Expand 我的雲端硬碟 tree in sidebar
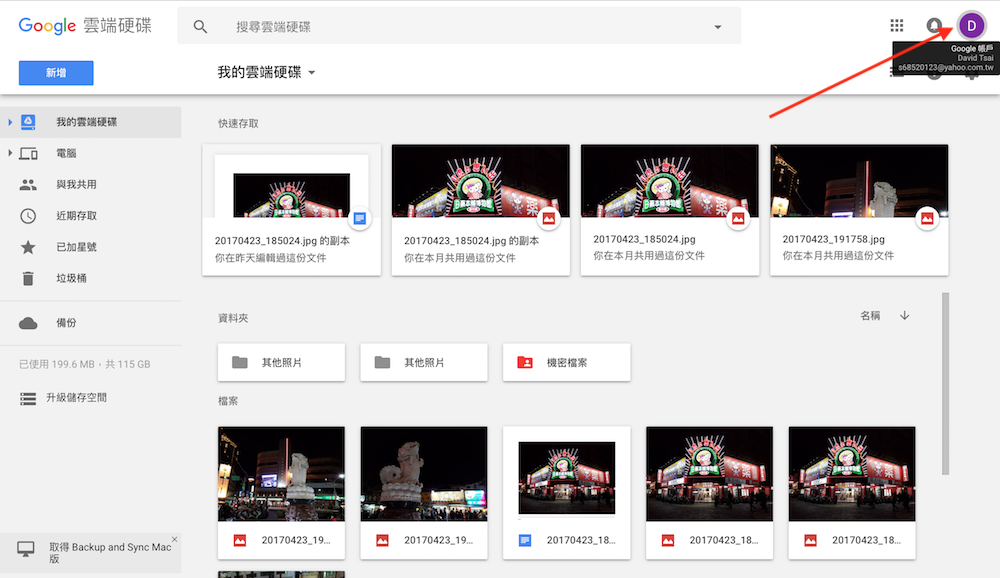The height and width of the screenshot is (578, 1000). point(11,122)
